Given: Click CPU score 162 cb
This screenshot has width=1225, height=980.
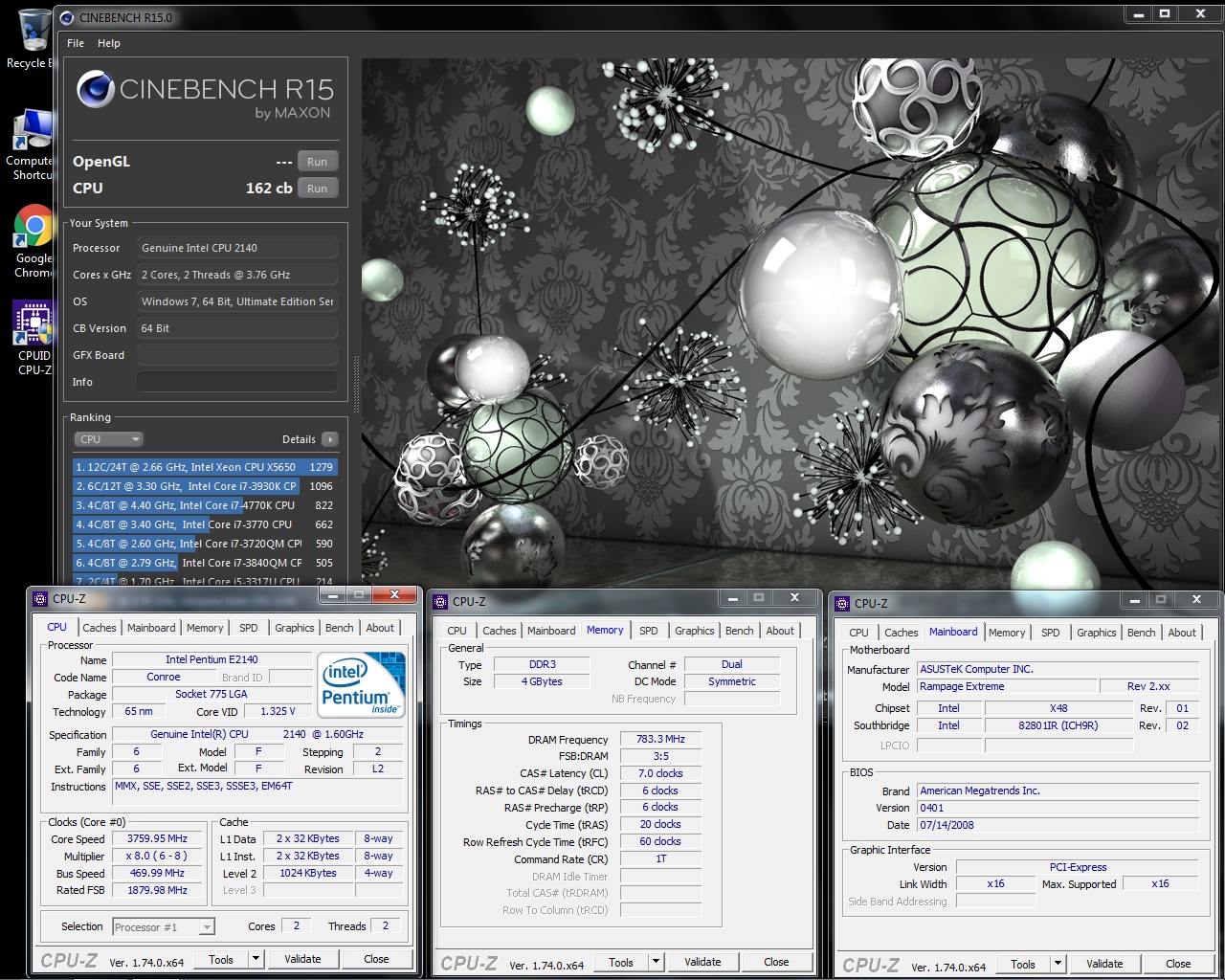Looking at the screenshot, I should (269, 189).
